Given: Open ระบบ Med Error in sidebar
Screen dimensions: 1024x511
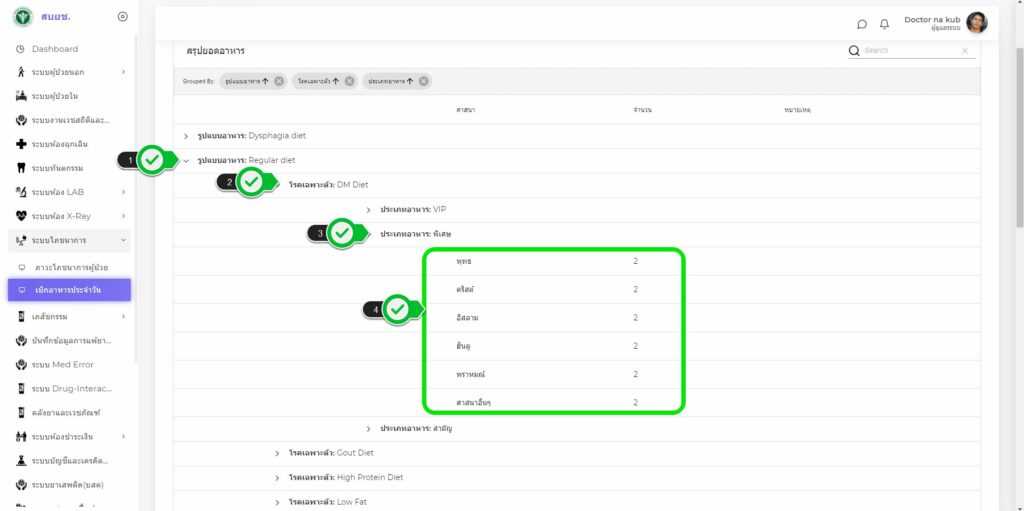Looking at the screenshot, I should tap(62, 365).
